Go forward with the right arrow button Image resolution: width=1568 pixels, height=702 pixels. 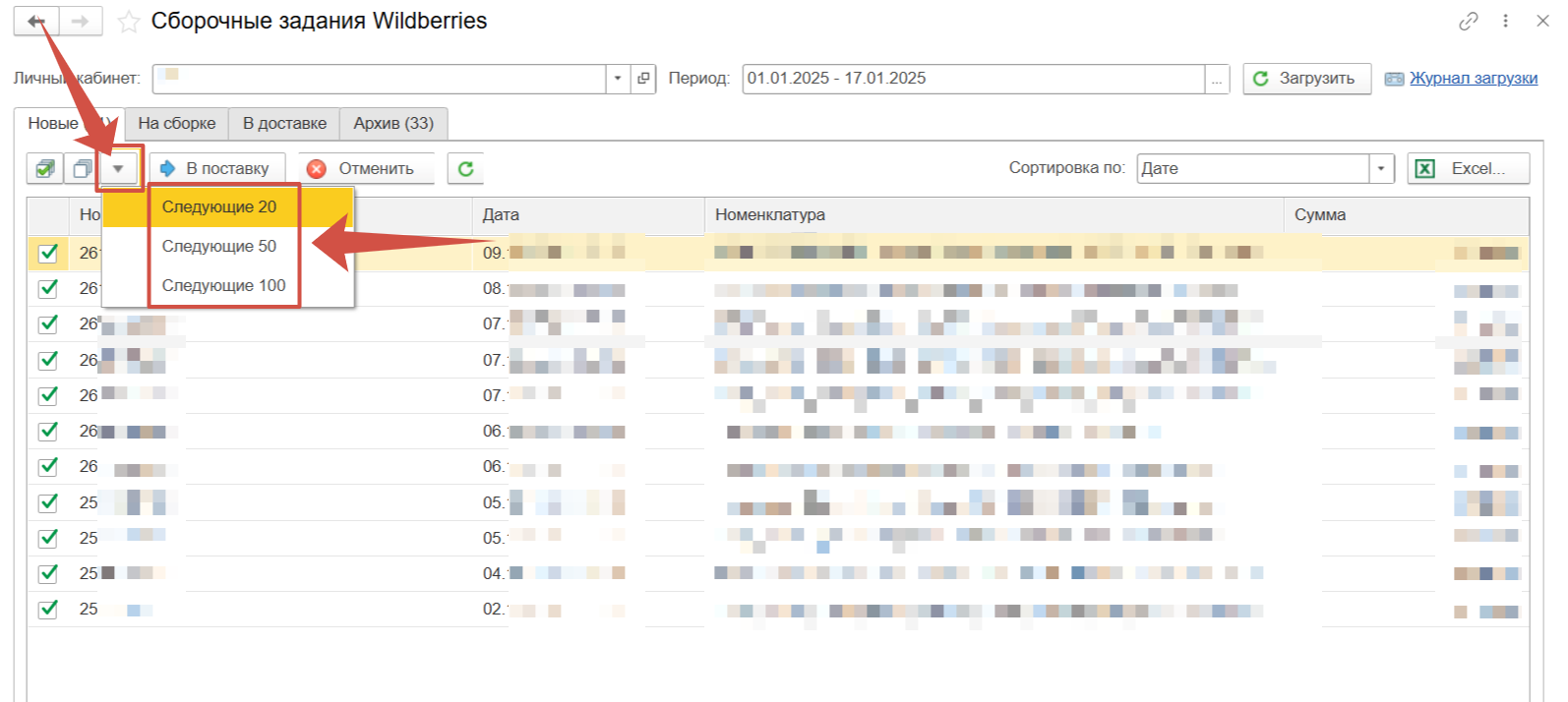tap(81, 21)
